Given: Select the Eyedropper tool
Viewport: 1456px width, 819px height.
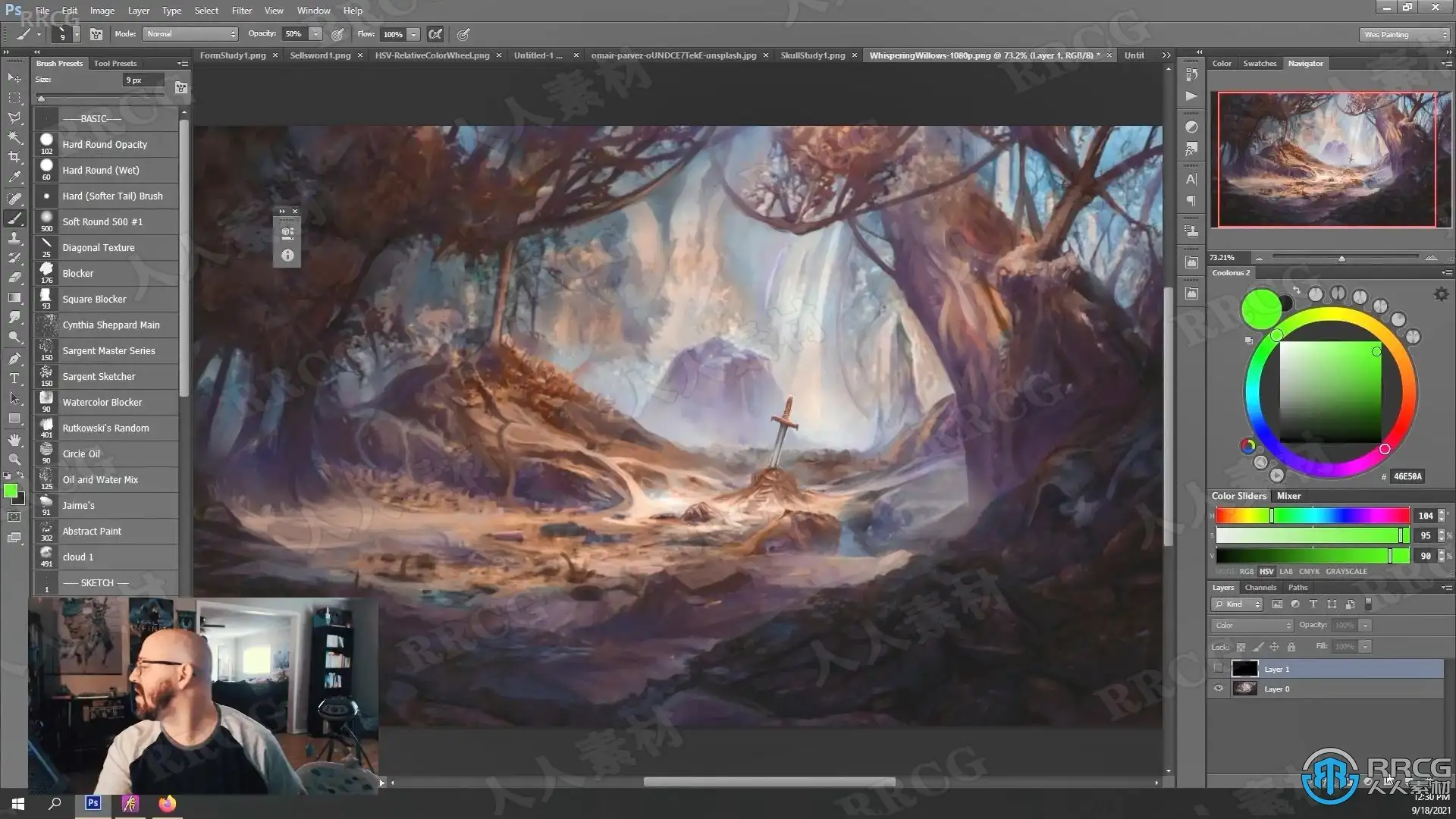Looking at the screenshot, I should (x=14, y=177).
